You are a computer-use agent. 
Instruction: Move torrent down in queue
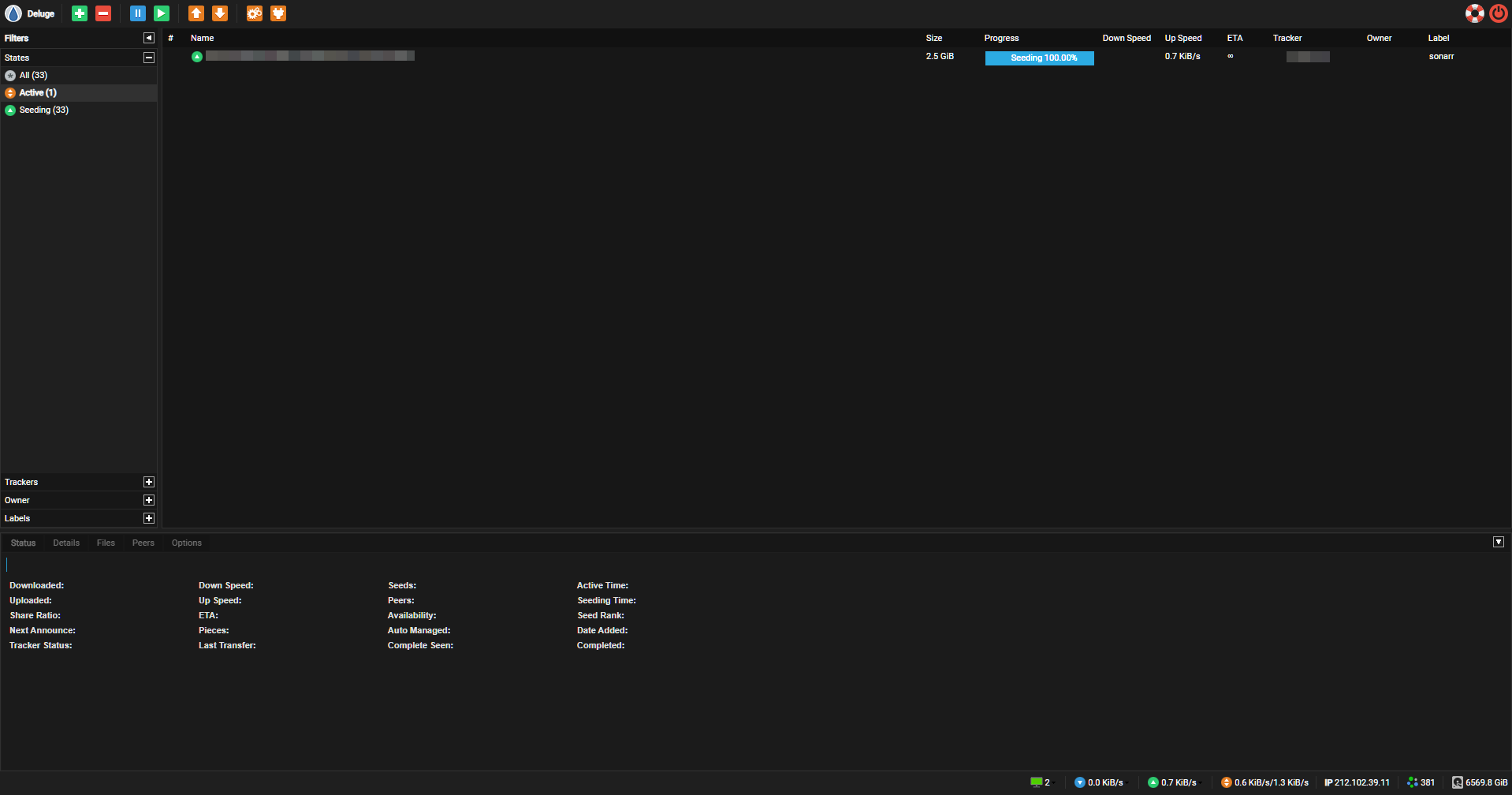coord(220,13)
